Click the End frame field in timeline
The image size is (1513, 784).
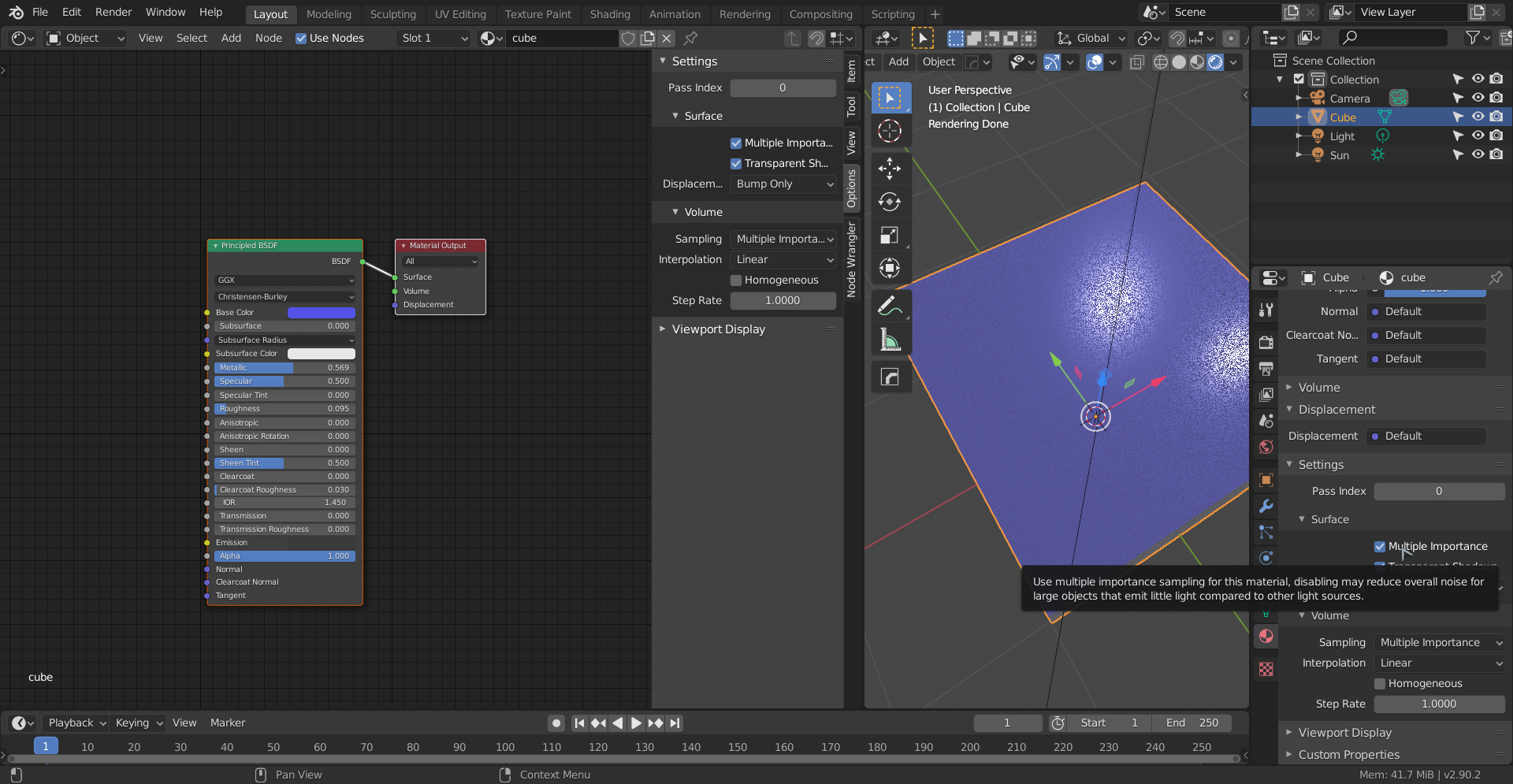coord(1191,723)
